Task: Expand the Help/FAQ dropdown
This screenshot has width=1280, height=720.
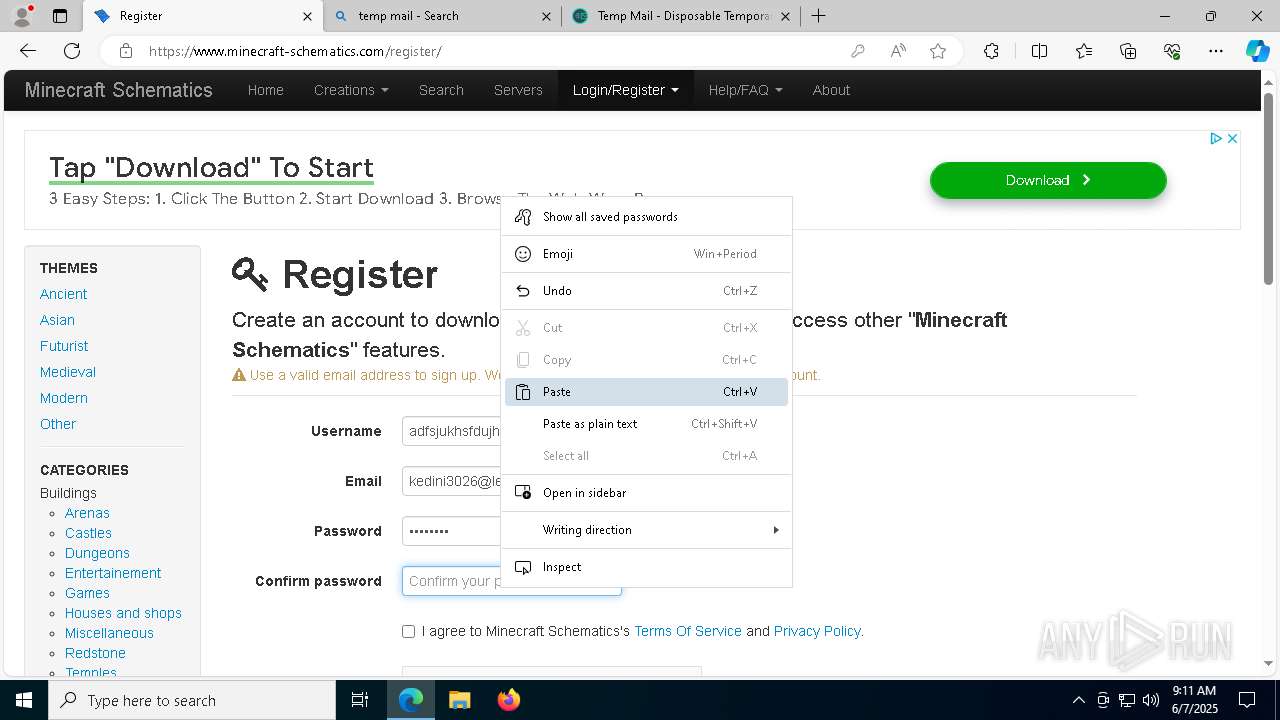Action: [746, 90]
